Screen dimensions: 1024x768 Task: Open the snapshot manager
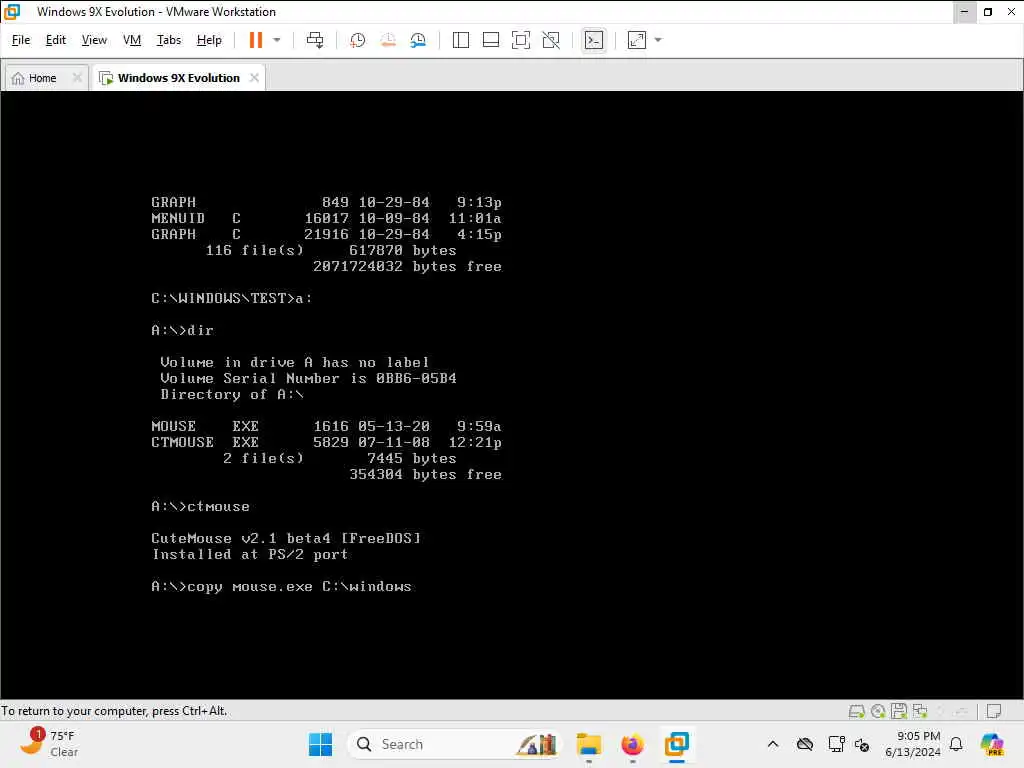tap(418, 40)
